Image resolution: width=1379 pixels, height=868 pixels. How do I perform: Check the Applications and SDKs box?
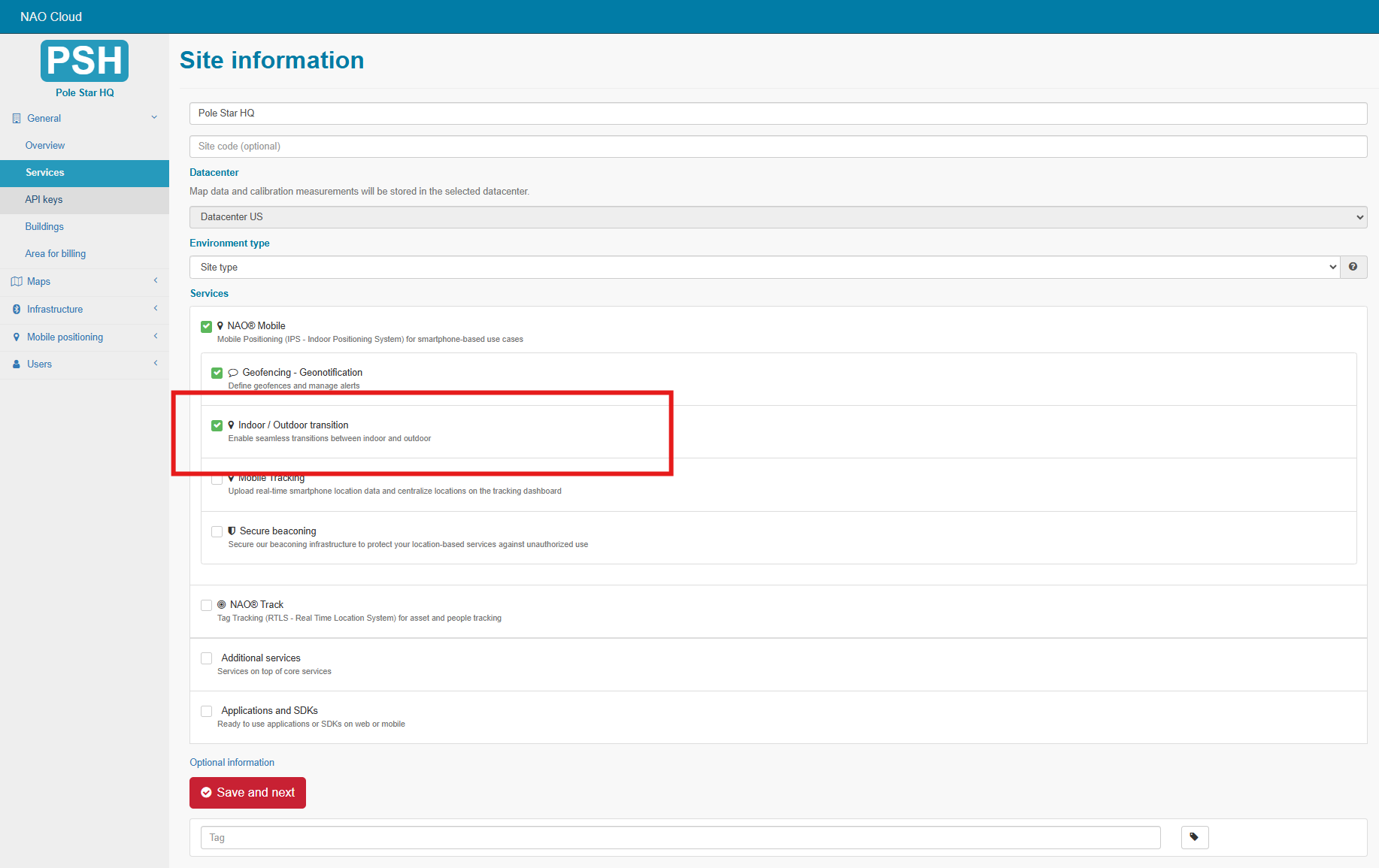coord(206,711)
